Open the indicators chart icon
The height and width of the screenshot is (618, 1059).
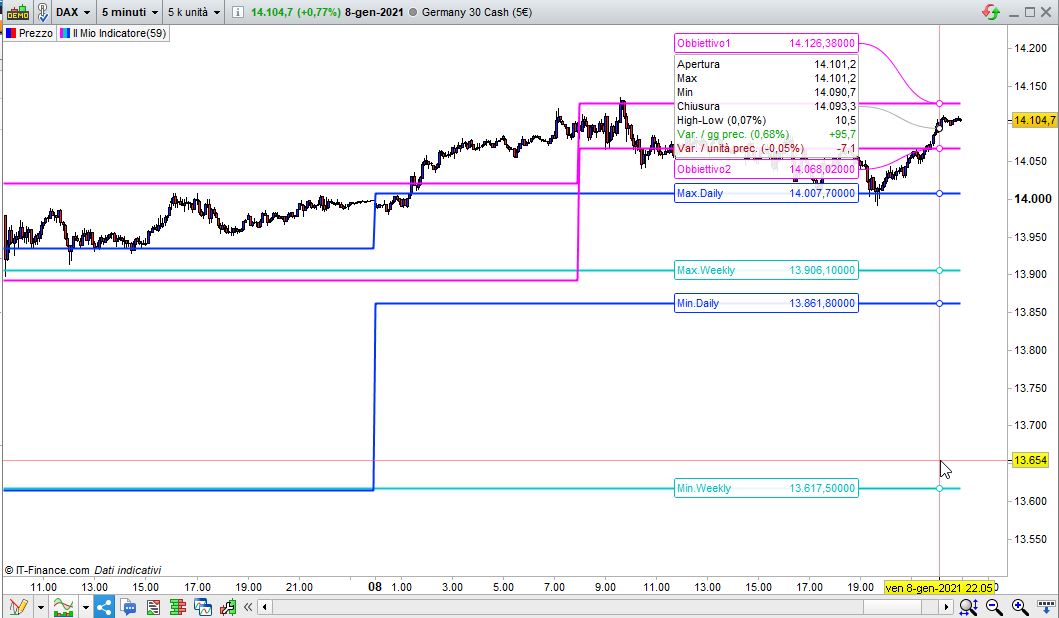click(x=63, y=607)
